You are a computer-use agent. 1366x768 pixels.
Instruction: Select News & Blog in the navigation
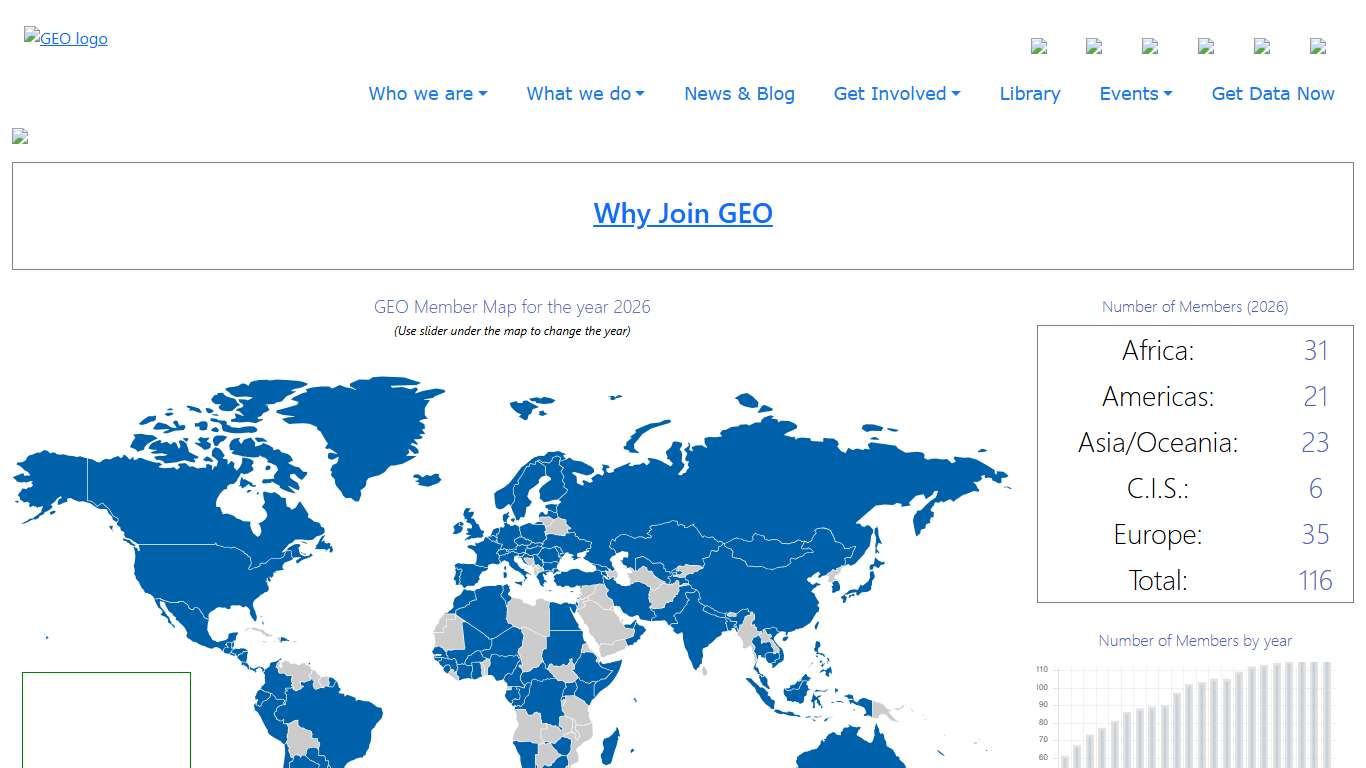tap(739, 93)
